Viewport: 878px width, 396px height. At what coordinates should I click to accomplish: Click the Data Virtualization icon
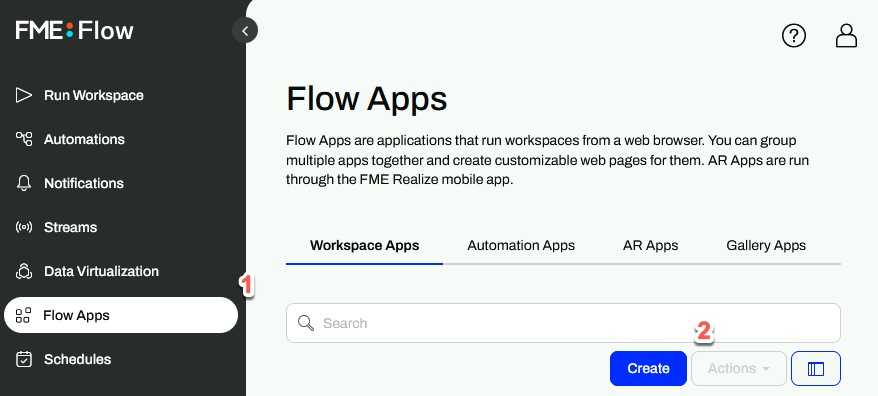pyautogui.click(x=24, y=271)
